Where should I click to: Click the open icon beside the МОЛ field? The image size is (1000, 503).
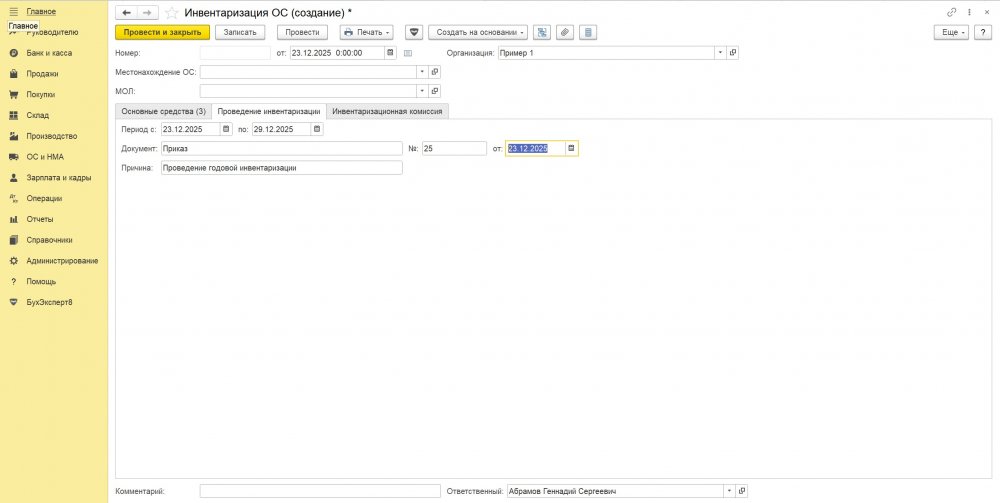434,91
